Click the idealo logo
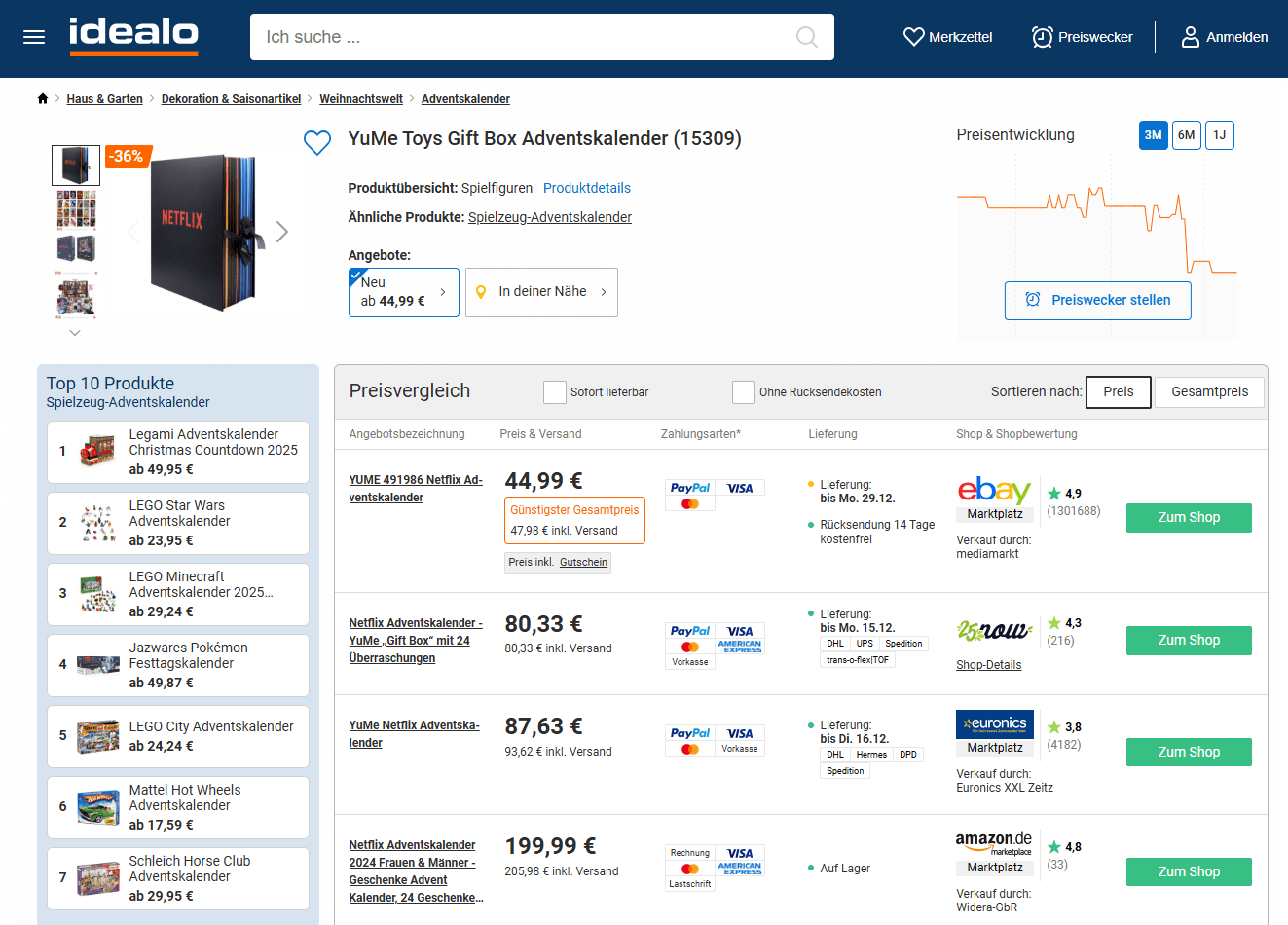The width and height of the screenshot is (1288, 925). click(x=133, y=35)
